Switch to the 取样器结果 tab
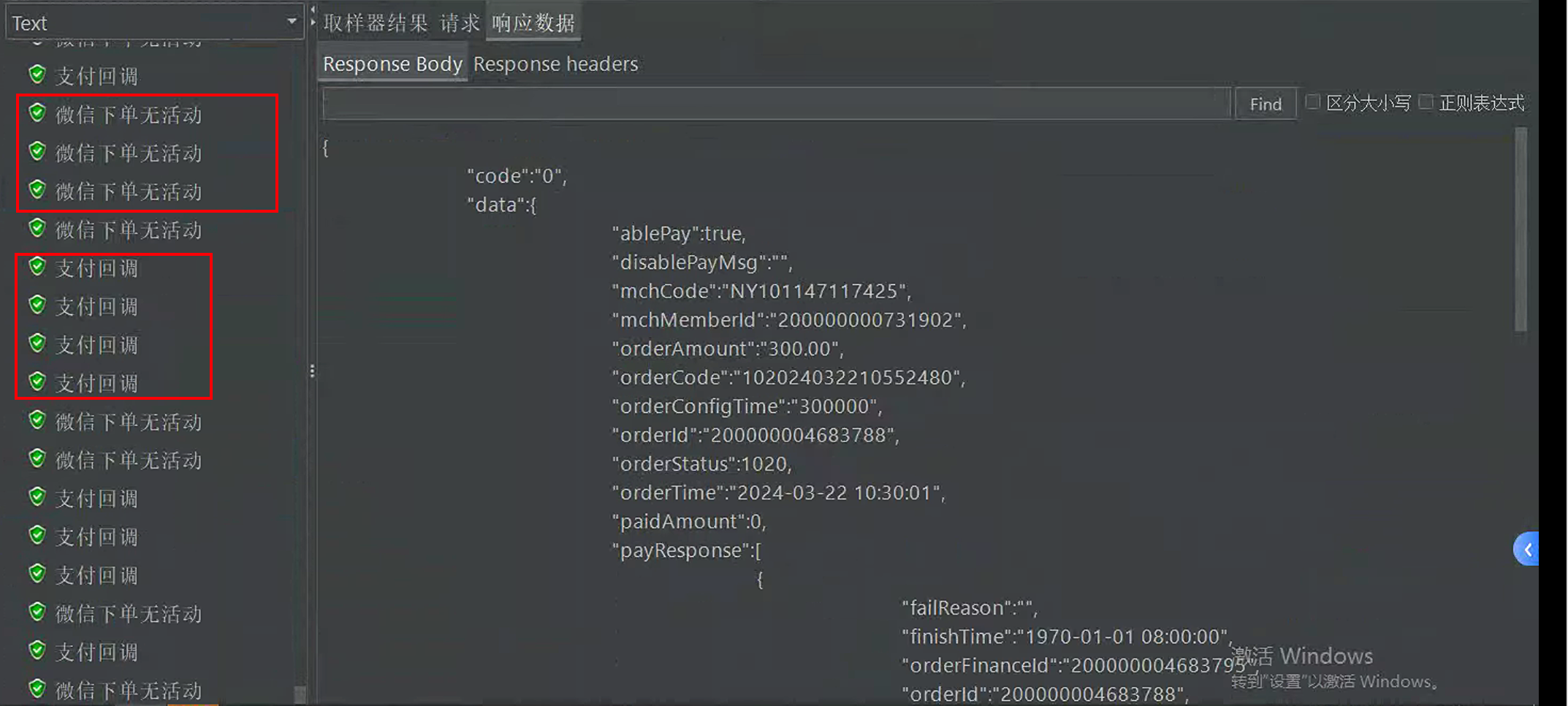 point(376,23)
